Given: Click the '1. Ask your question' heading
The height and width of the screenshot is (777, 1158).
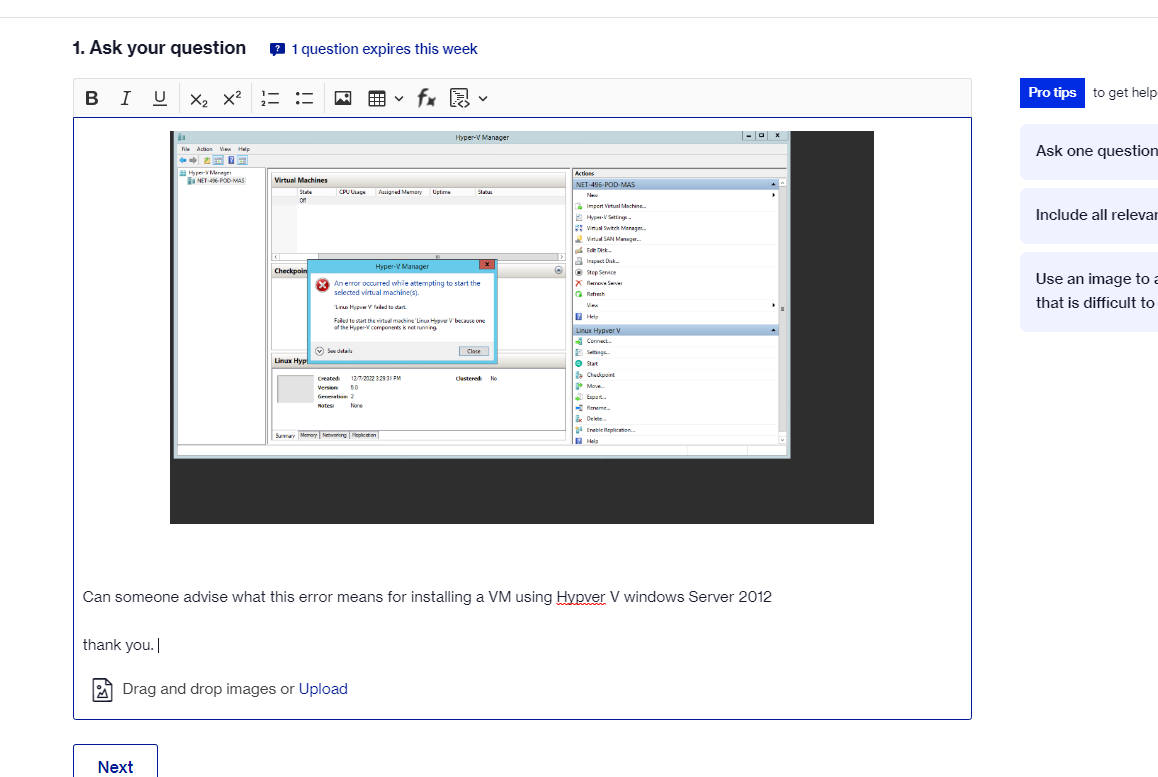Looking at the screenshot, I should (x=159, y=48).
